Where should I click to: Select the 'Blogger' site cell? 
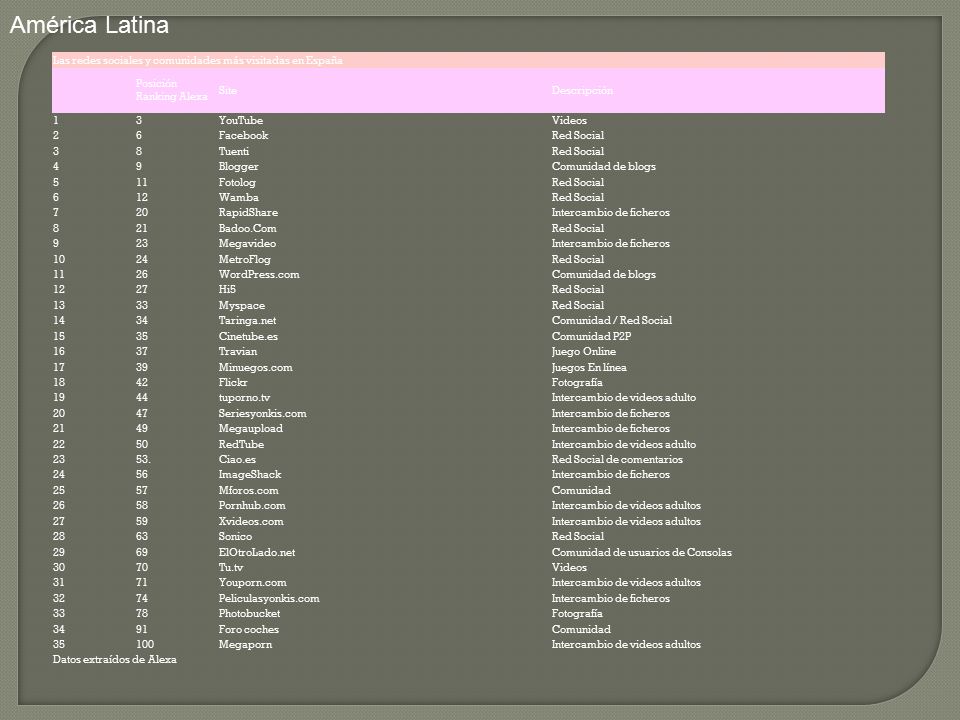coord(238,167)
